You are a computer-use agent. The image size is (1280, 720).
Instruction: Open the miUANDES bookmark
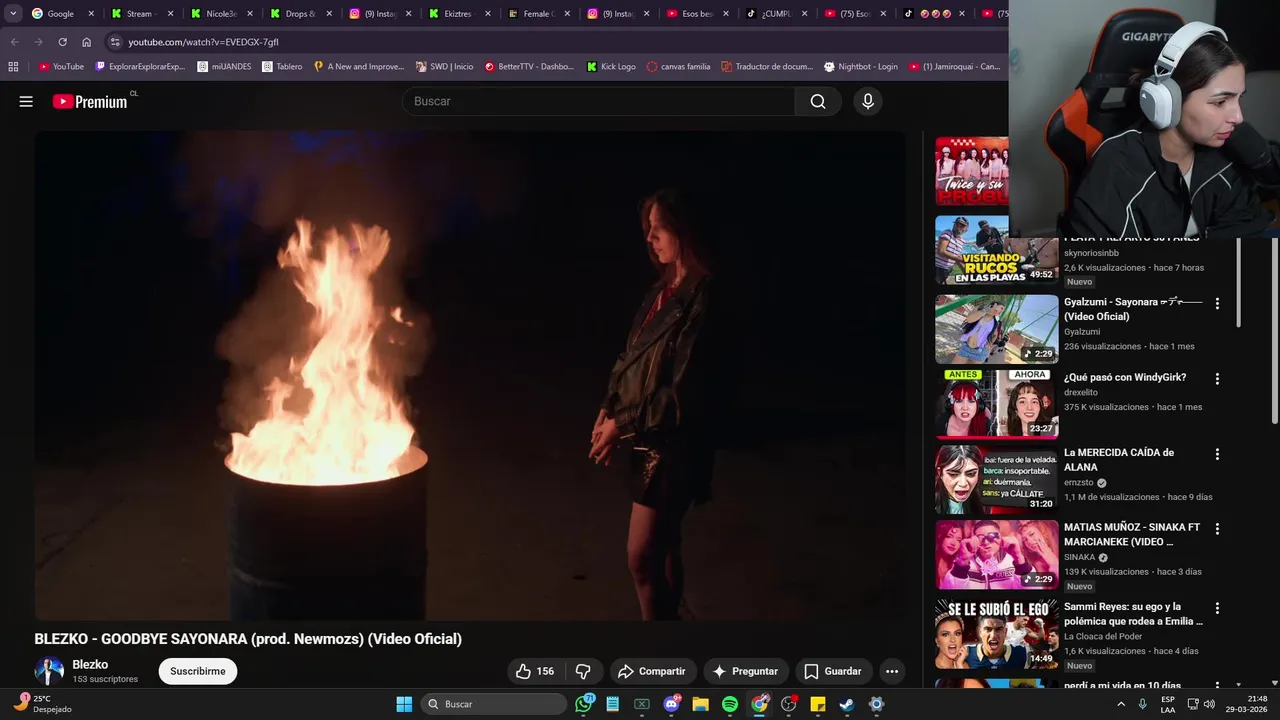[224, 67]
